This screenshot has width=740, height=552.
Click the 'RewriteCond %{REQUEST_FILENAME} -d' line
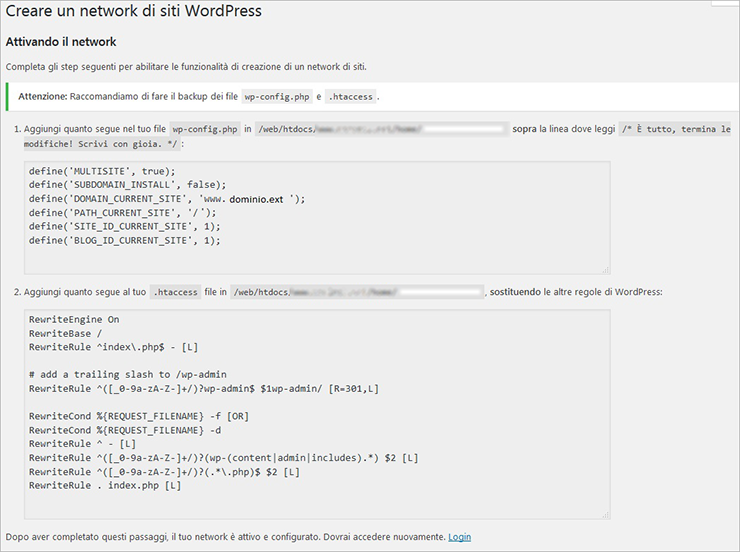125,430
